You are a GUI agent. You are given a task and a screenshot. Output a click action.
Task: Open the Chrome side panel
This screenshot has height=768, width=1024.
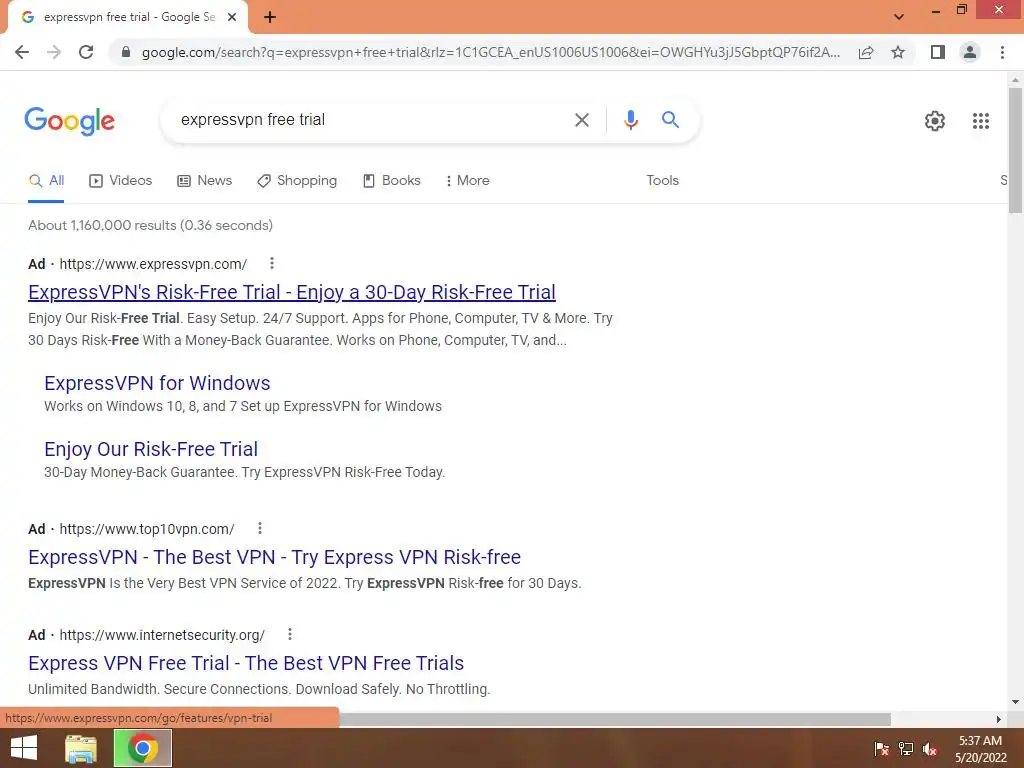point(938,52)
